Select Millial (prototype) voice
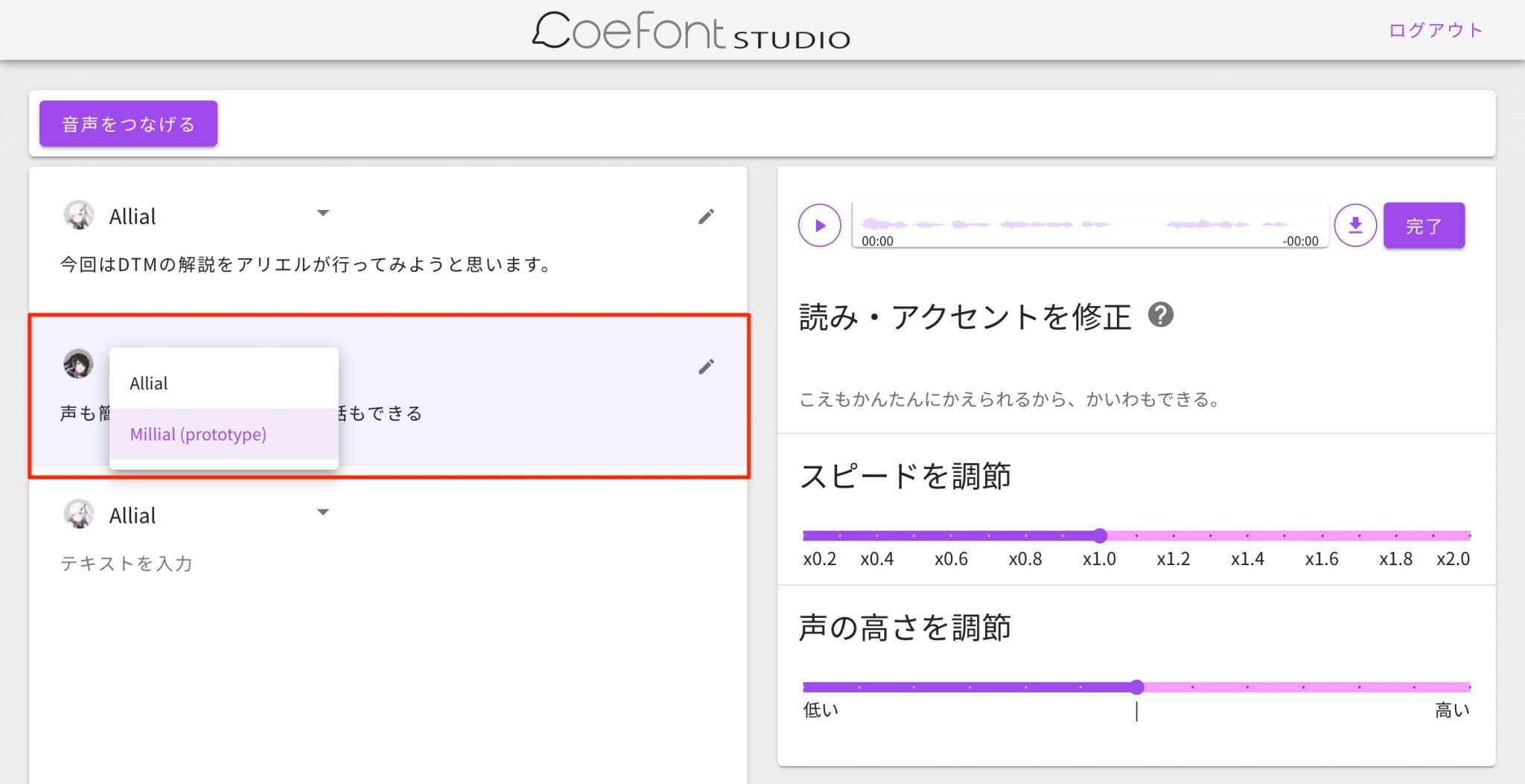The height and width of the screenshot is (784, 1525). tap(198, 434)
